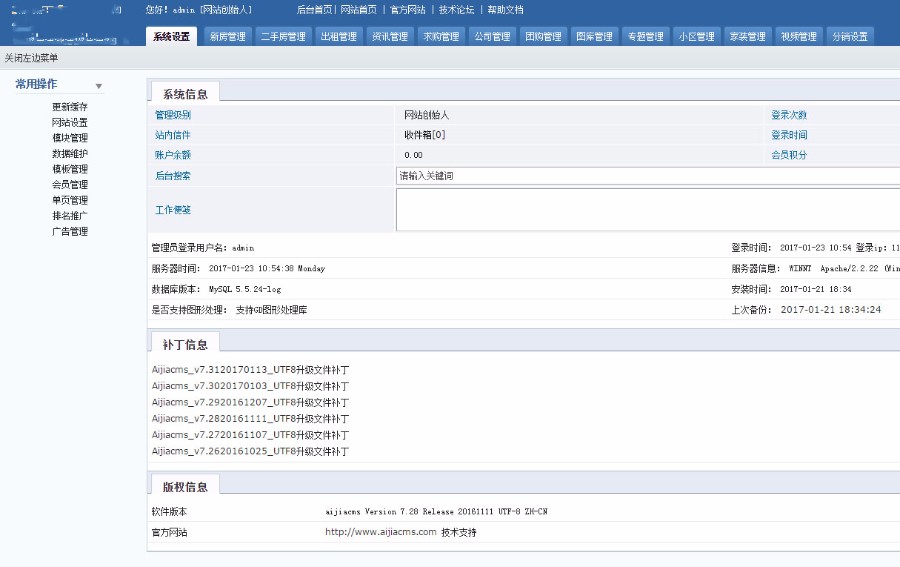Open the 求购管理 tab
900x567 pixels.
pos(441,36)
